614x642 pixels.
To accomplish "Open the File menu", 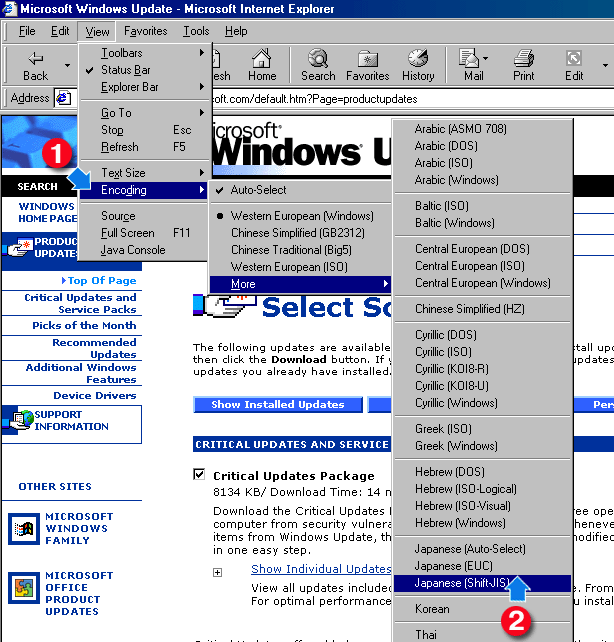I will (x=27, y=31).
